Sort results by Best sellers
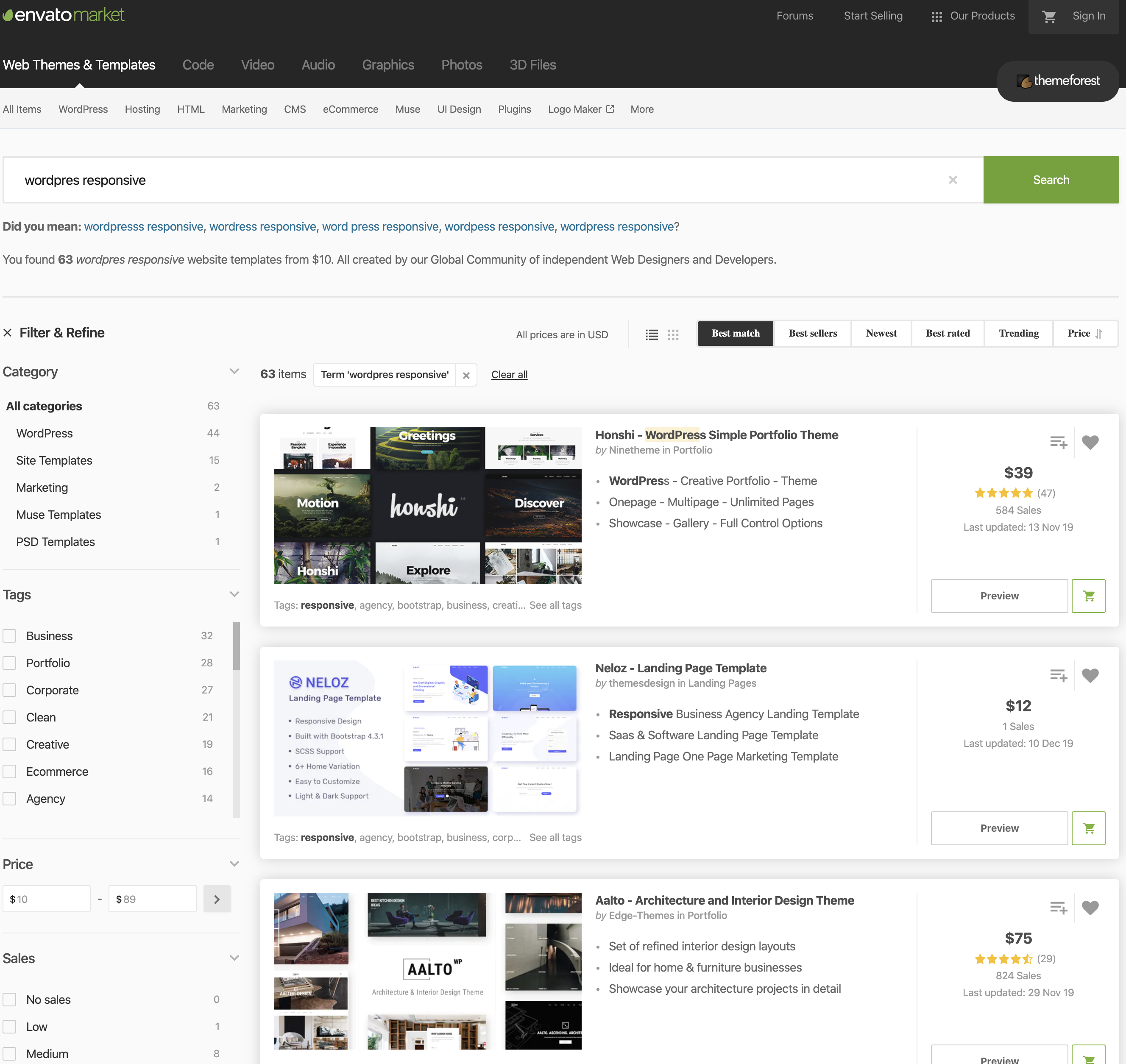1126x1064 pixels. pos(812,334)
